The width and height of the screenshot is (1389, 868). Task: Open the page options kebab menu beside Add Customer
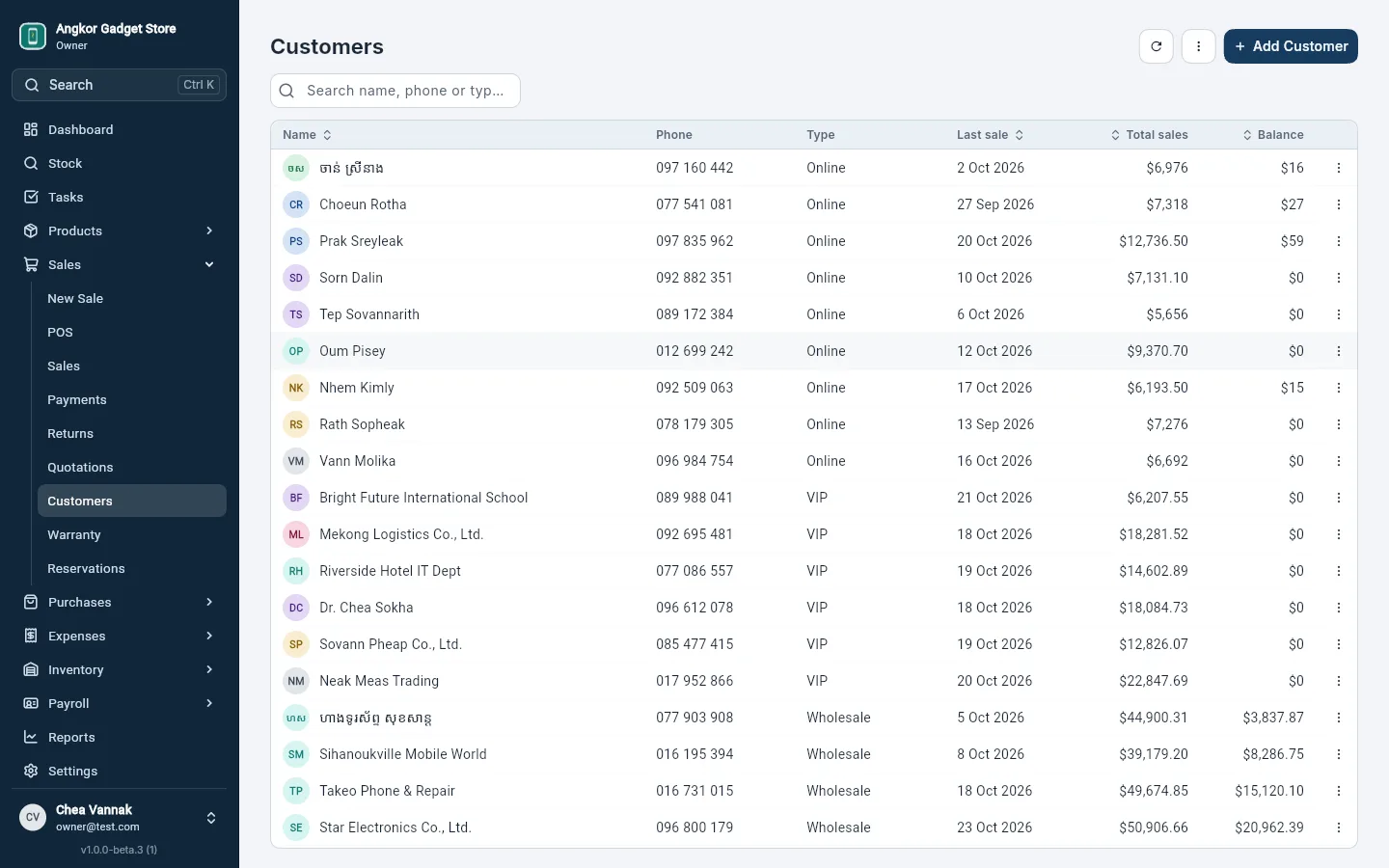click(x=1198, y=46)
